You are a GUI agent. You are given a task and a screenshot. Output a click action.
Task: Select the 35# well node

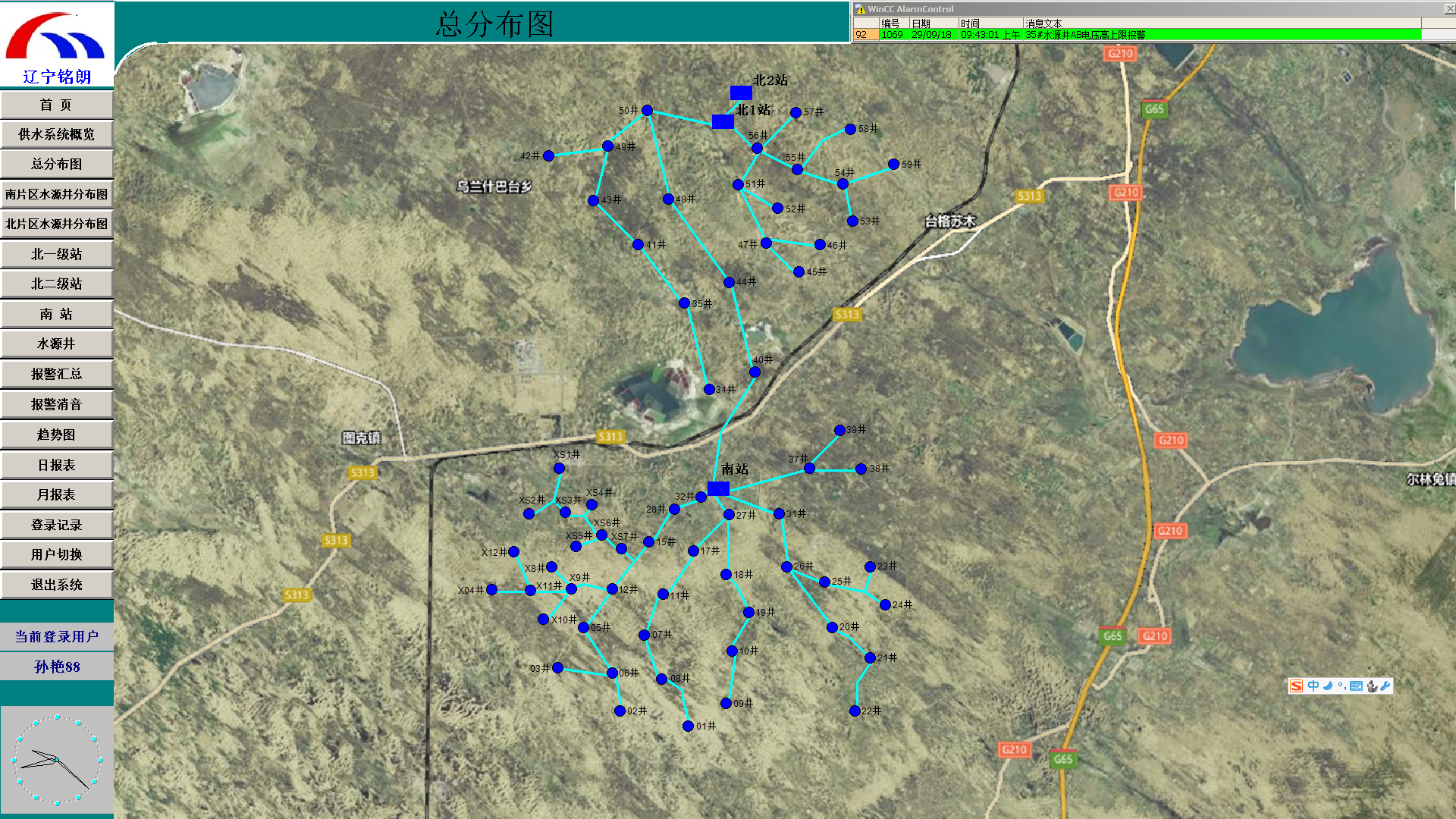(684, 303)
